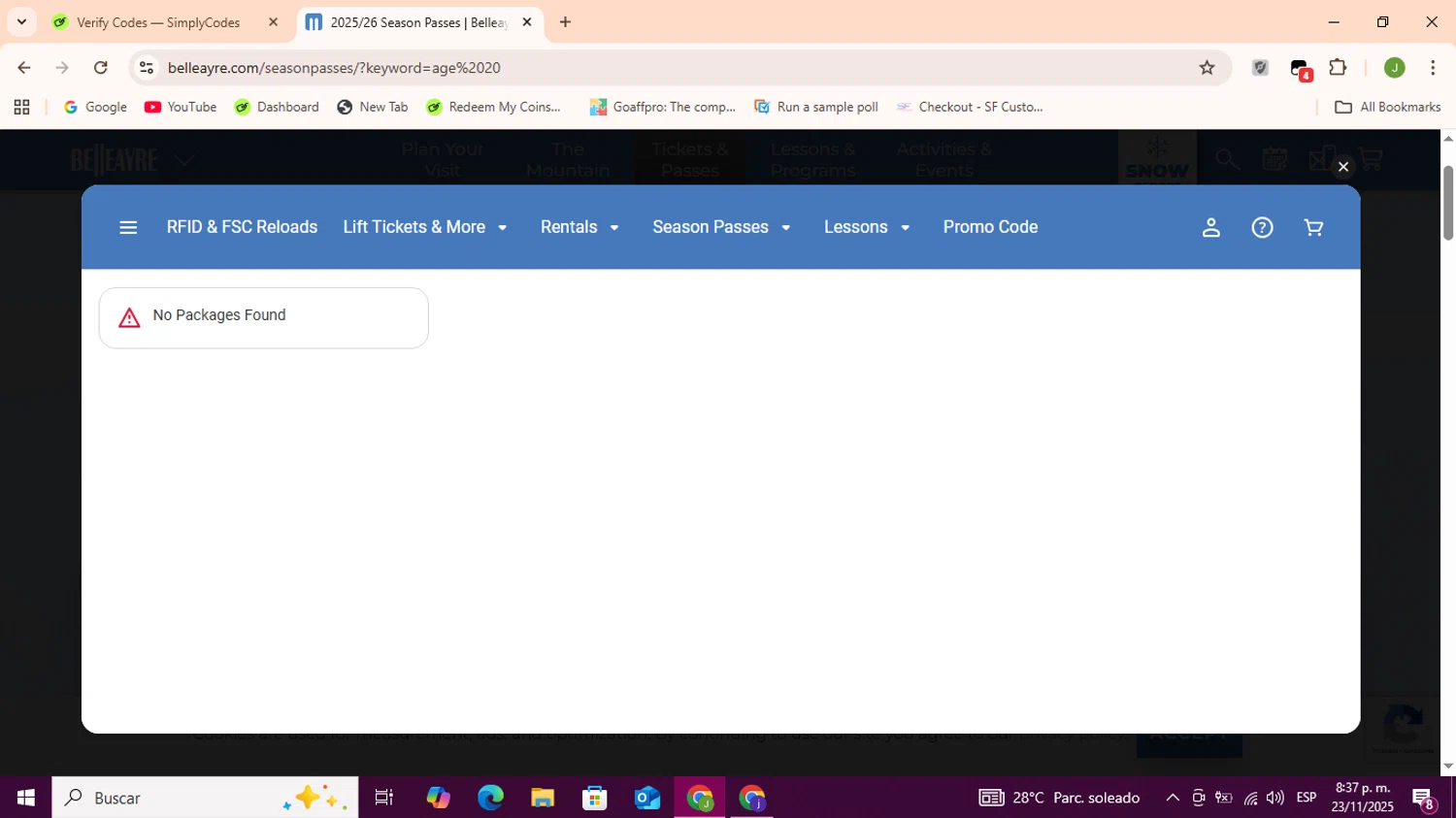Open the network status tray icon
This screenshot has height=818, width=1456.
(x=1250, y=798)
